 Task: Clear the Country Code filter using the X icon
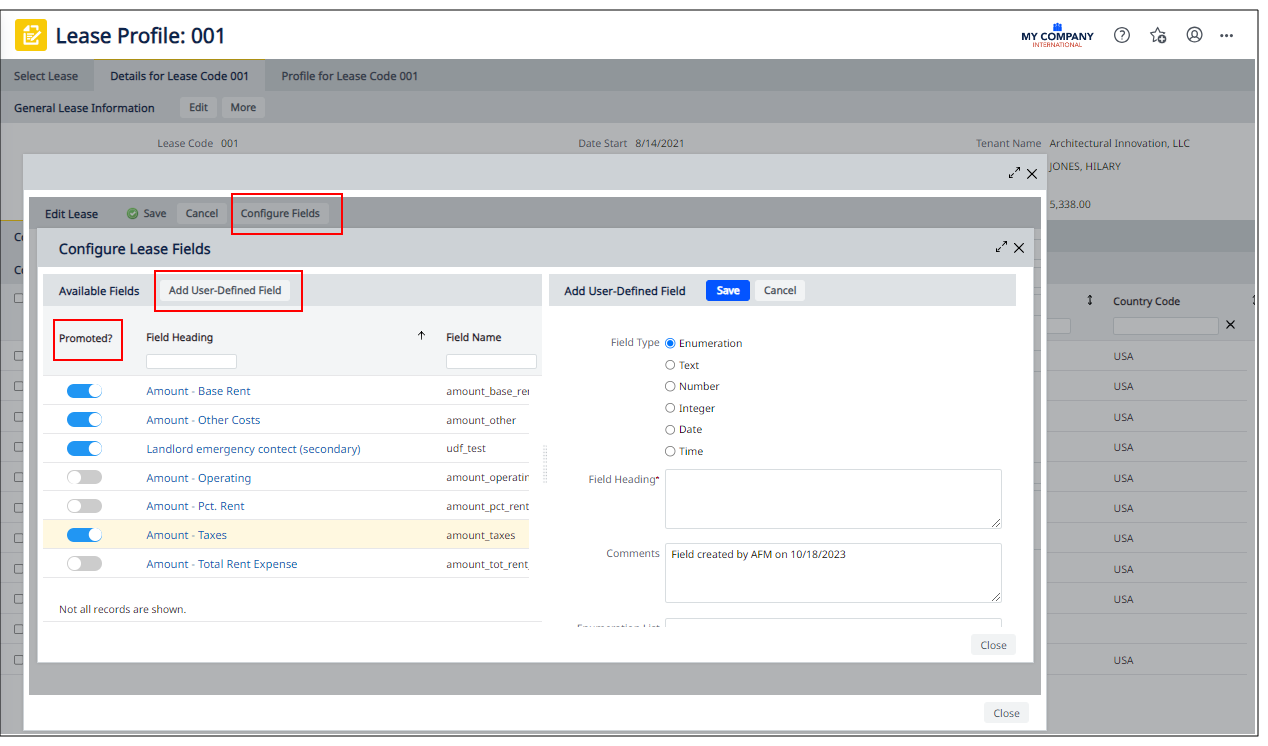click(1230, 324)
